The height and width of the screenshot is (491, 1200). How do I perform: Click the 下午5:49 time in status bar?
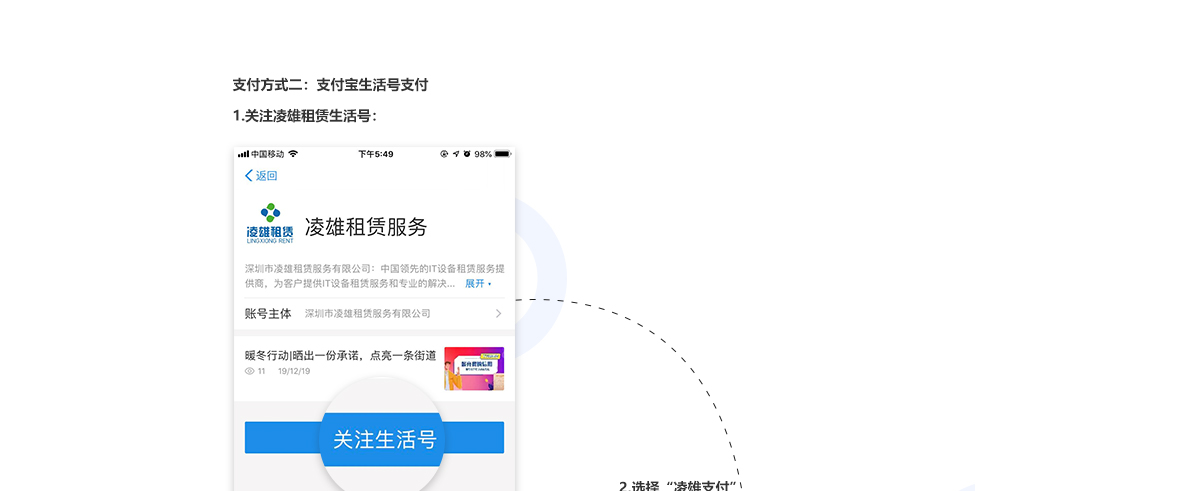click(x=376, y=154)
